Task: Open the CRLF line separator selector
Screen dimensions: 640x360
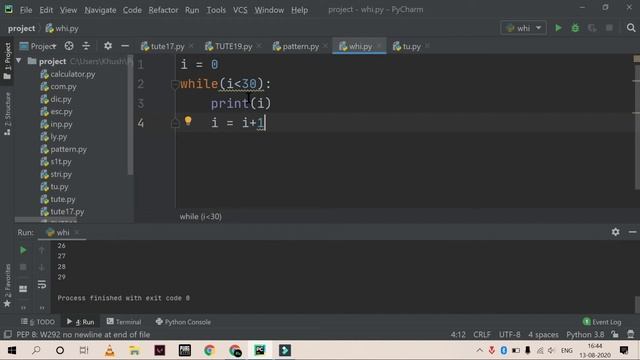Action: [x=482, y=334]
